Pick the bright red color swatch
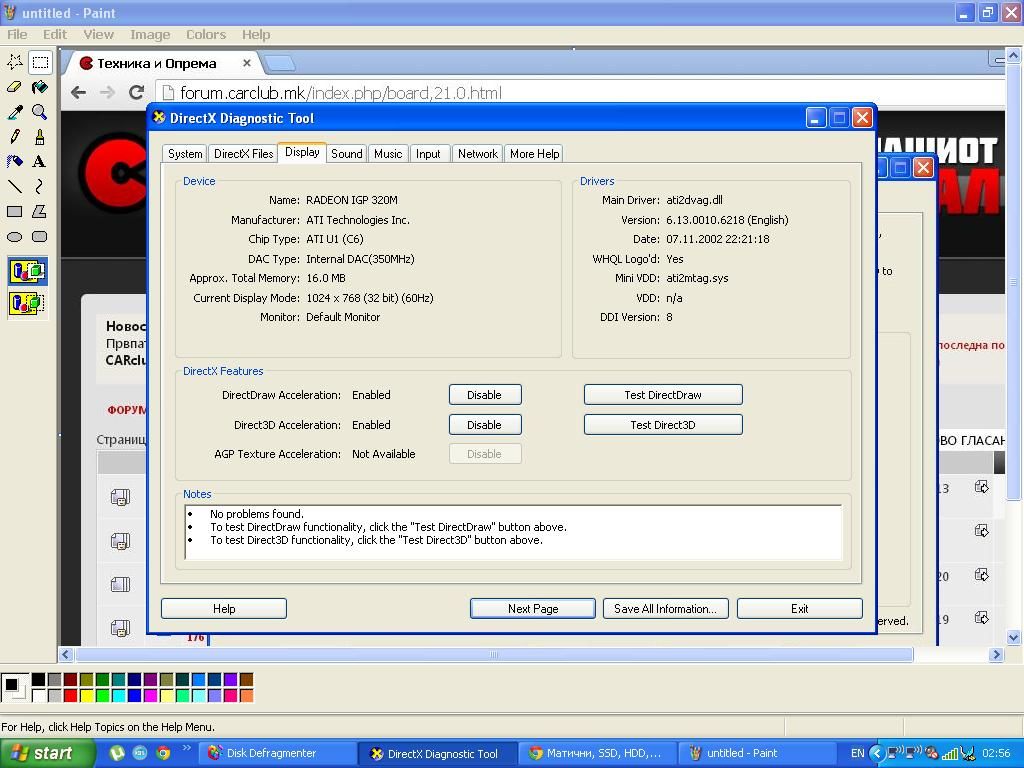Screen dimensions: 1024x768 [x=71, y=696]
